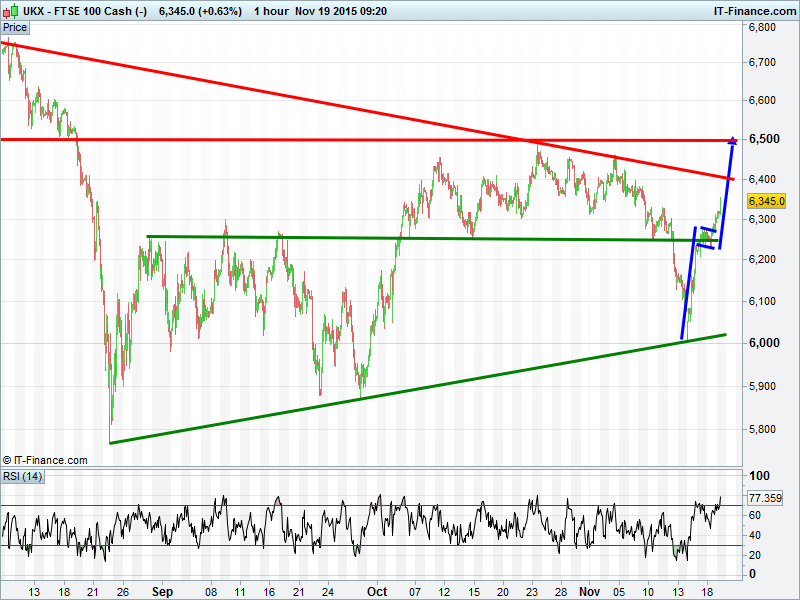This screenshot has height=600, width=800.
Task: Open the IT-Finance.com link at top right
Action: pyautogui.click(x=754, y=10)
